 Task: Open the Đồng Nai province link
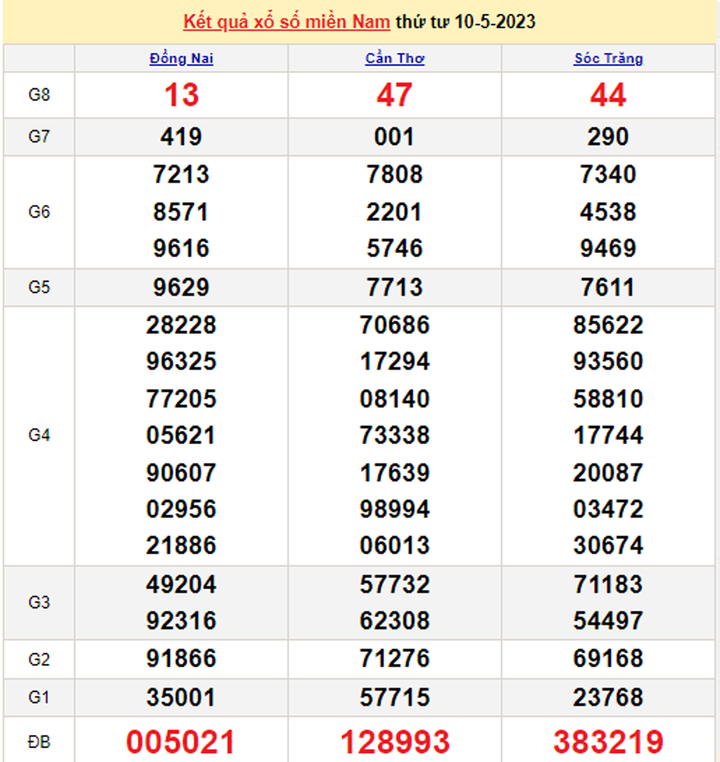click(181, 59)
